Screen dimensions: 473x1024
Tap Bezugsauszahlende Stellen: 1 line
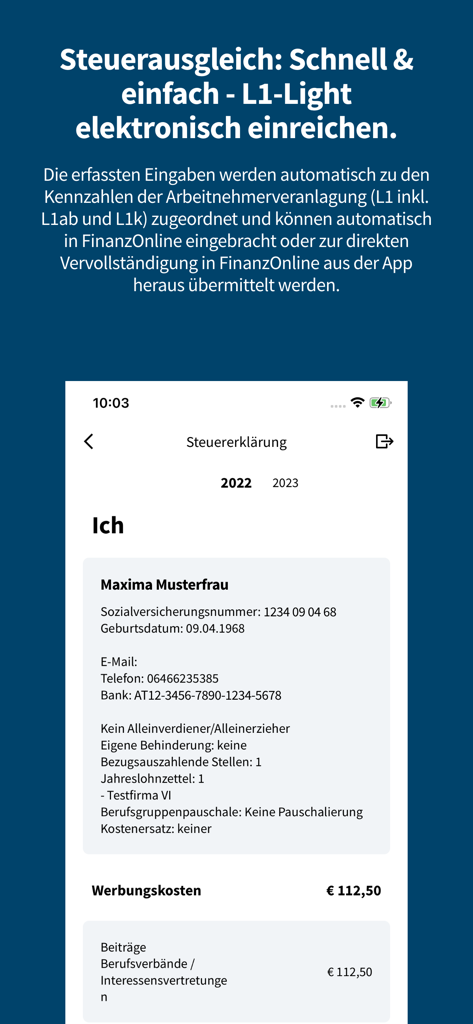[x=181, y=762]
